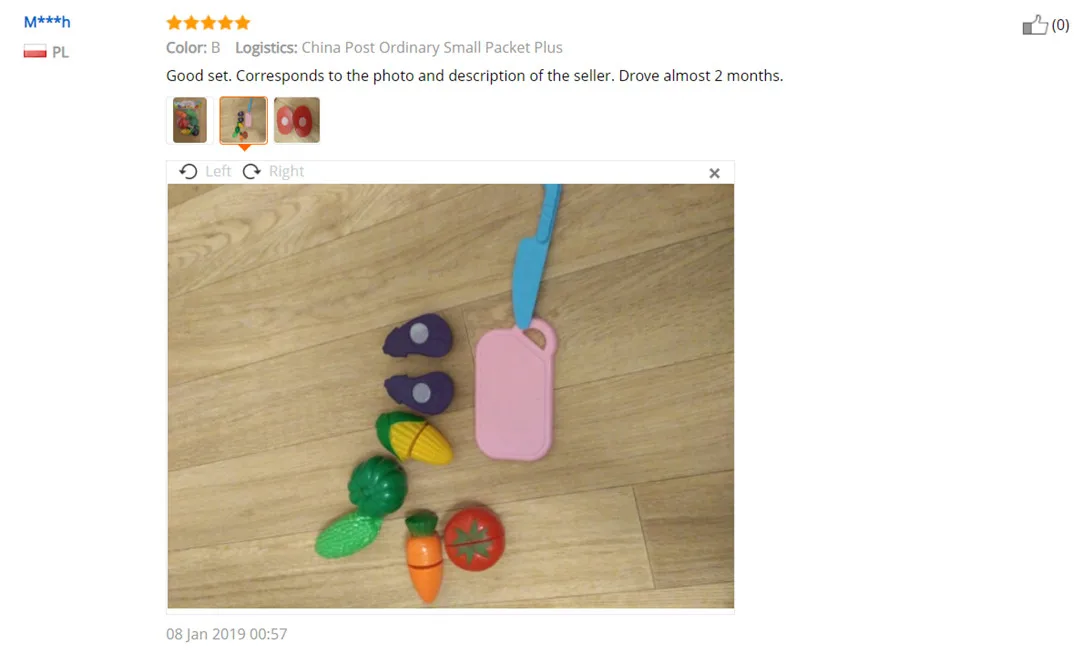Open reviewer M***h's profile link

tap(47, 22)
